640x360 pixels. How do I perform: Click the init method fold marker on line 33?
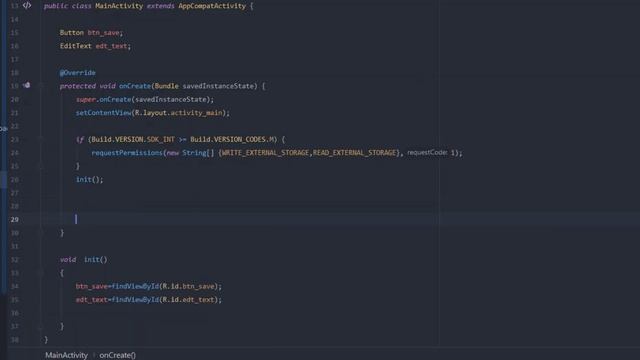coord(41,273)
